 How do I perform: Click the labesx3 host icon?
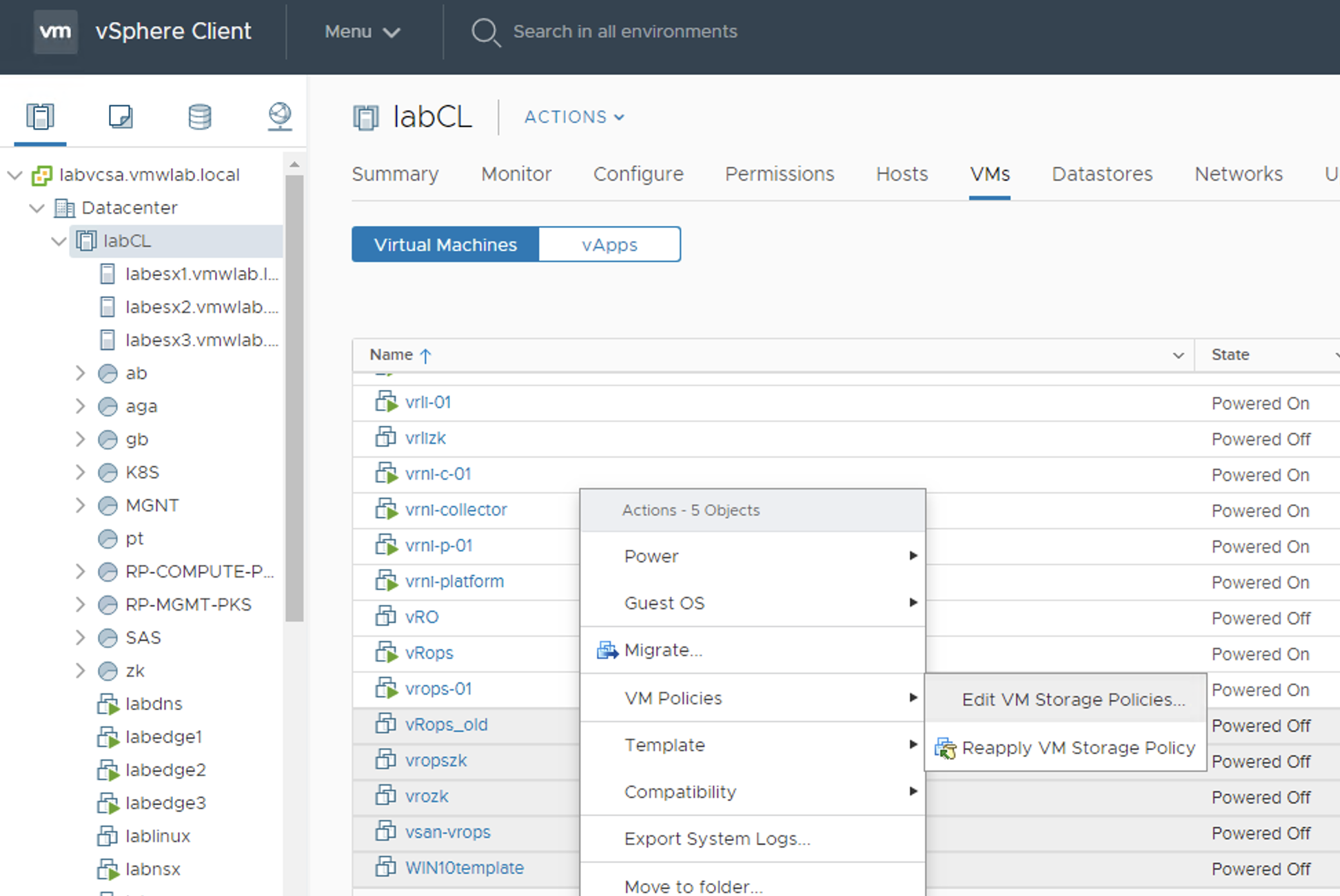pos(108,340)
